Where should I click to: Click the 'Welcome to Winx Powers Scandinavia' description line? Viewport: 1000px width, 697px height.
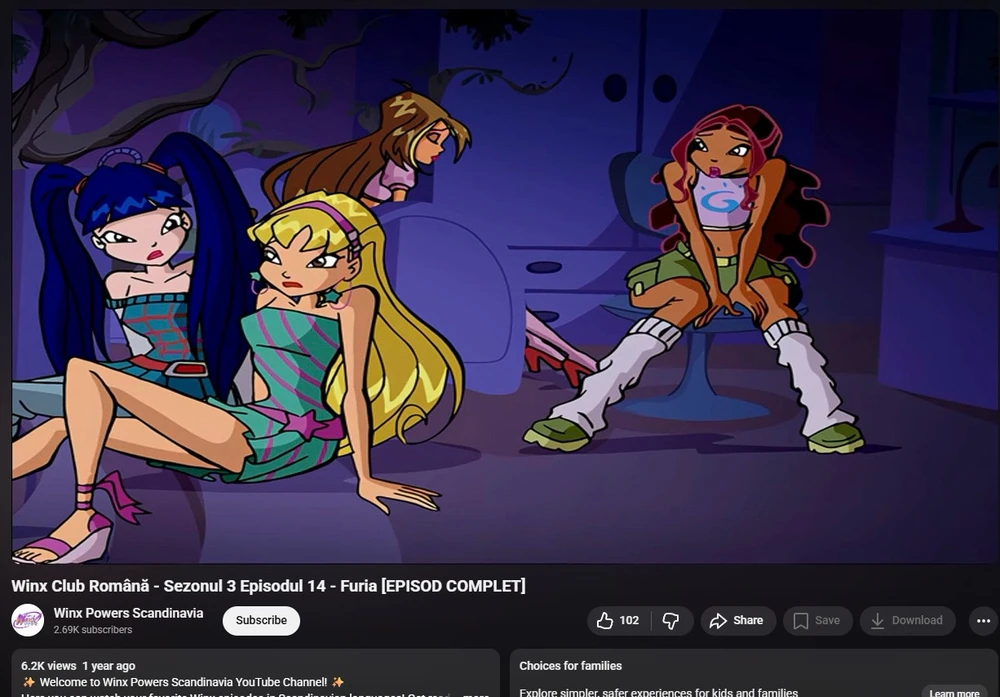coord(183,682)
